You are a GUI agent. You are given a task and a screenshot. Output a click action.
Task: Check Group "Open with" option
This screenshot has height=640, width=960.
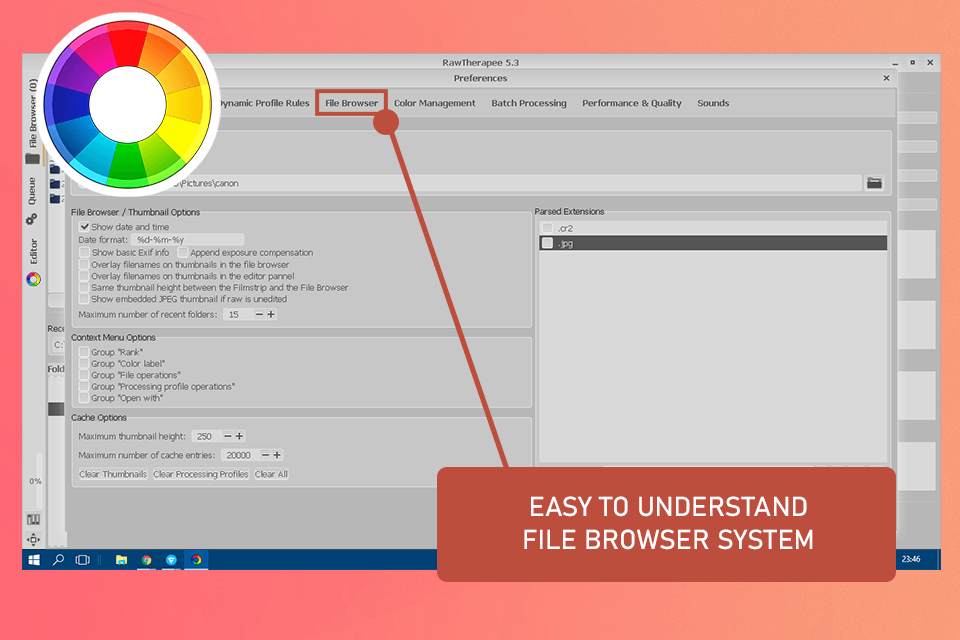[84, 398]
